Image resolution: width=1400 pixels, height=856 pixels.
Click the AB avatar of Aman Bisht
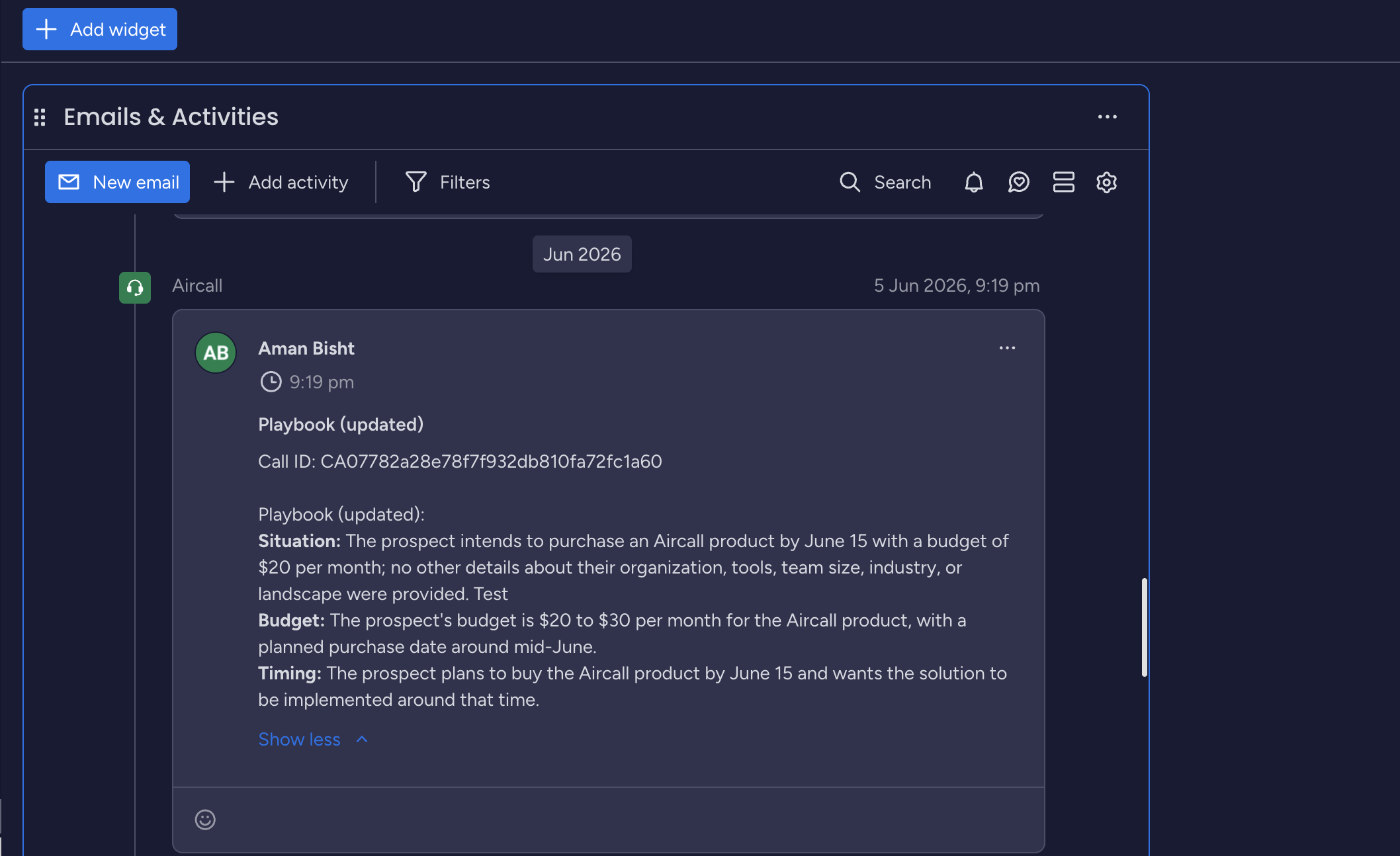(216, 353)
